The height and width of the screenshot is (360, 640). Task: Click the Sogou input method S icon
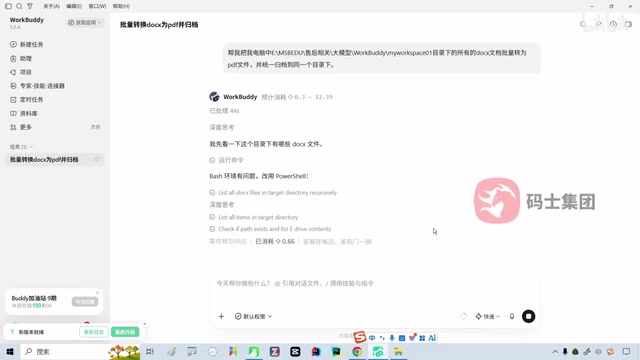[x=360, y=337]
